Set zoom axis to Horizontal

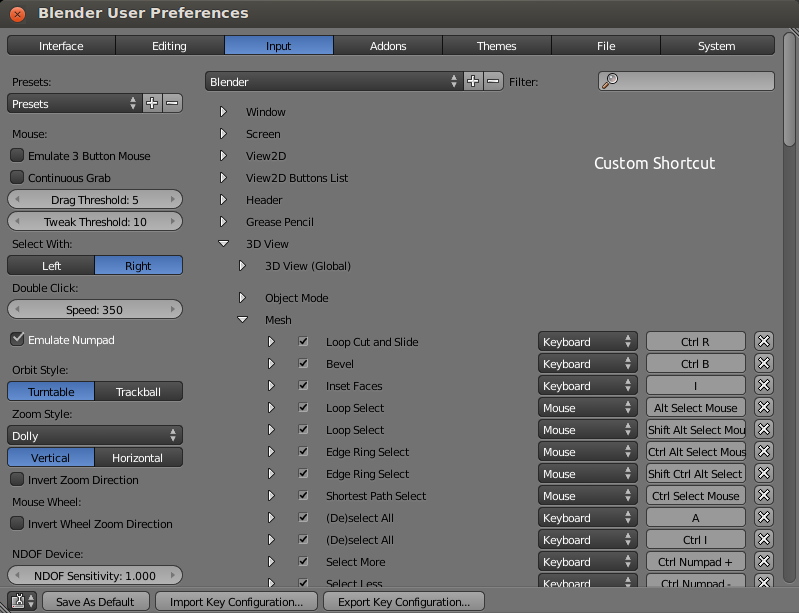pyautogui.click(x=138, y=458)
